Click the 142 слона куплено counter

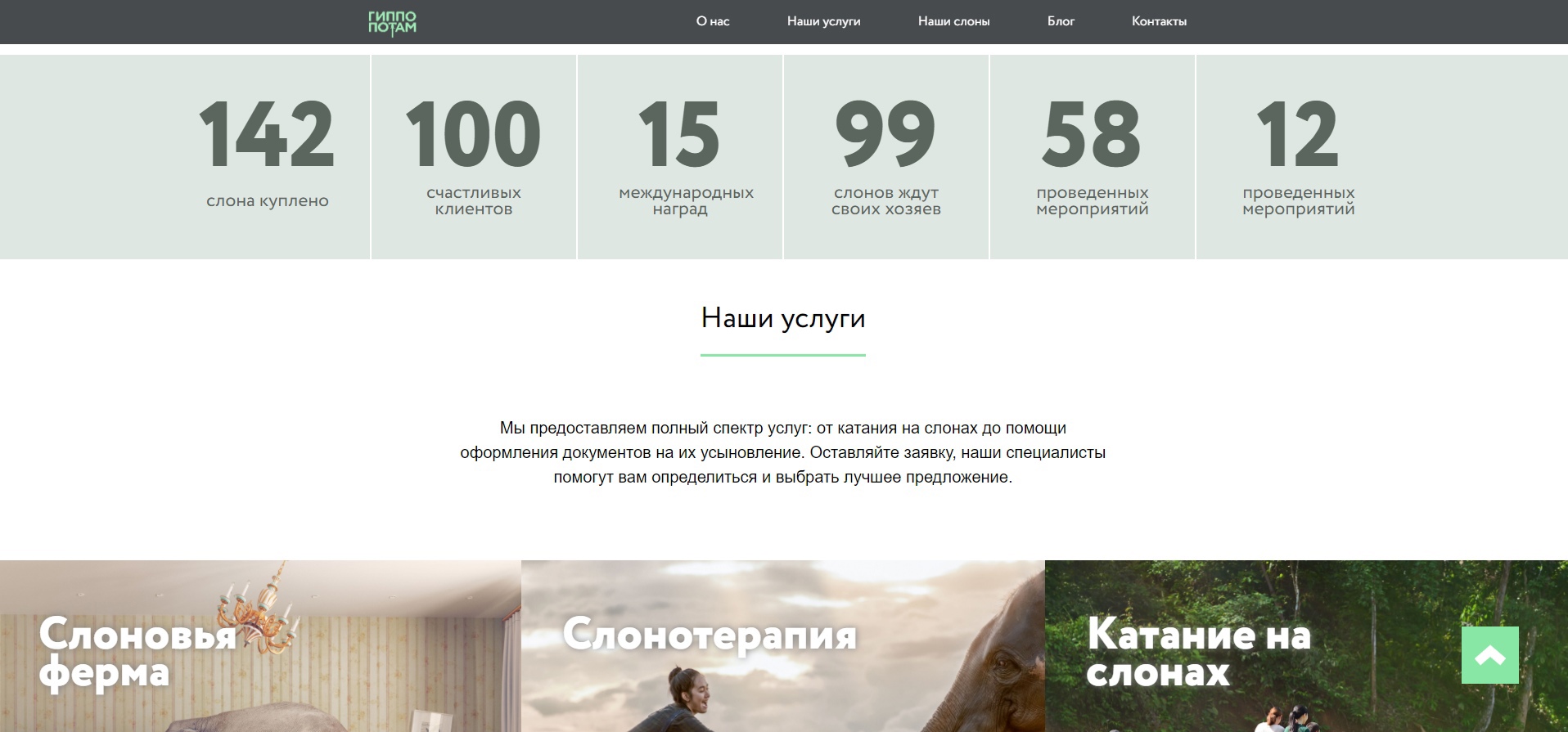267,157
